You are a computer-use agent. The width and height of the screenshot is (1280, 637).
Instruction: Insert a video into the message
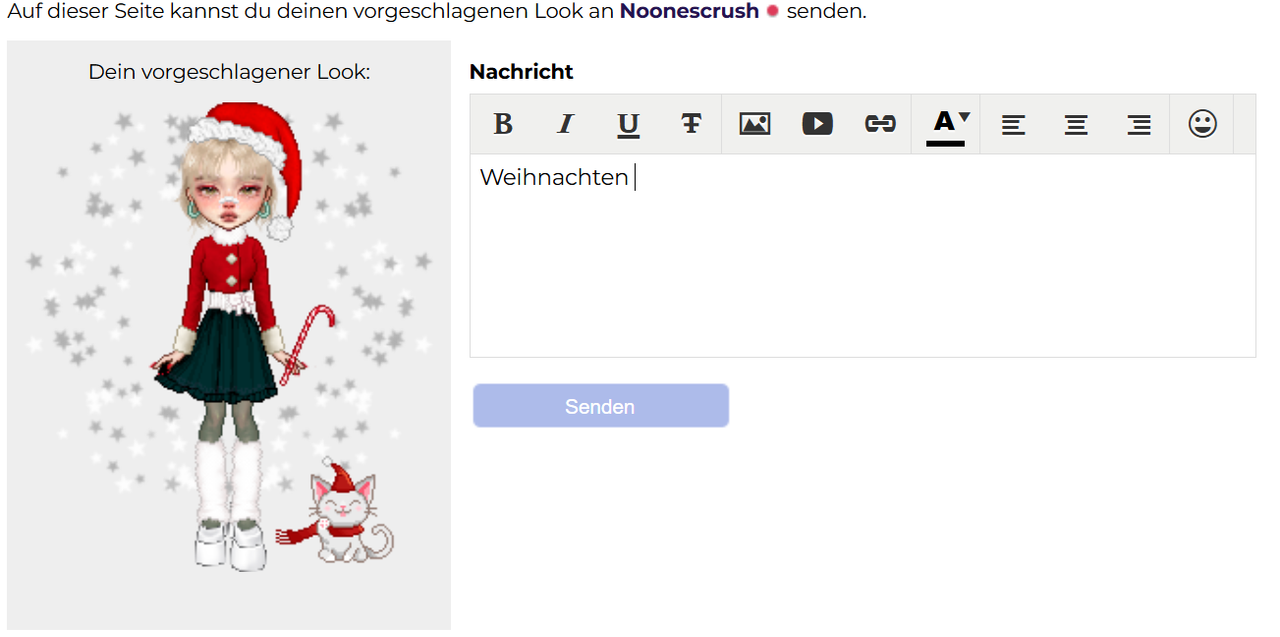point(818,124)
